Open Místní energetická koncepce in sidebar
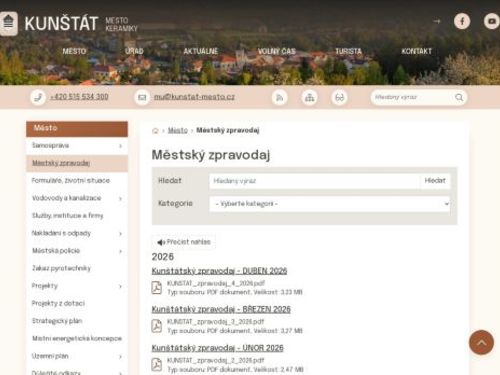This screenshot has height=375, width=500. pos(77,339)
